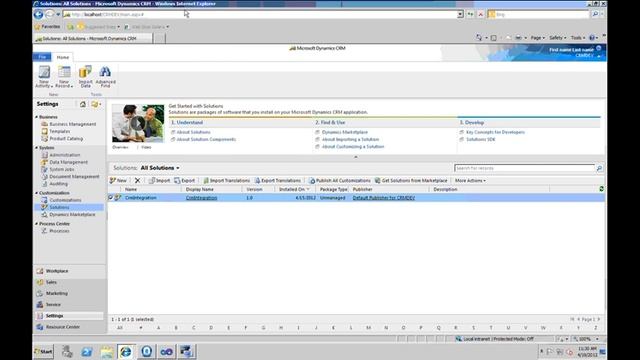This screenshot has height=360, width=640.
Task: Open the Solutions SDK link
Action: point(480,140)
